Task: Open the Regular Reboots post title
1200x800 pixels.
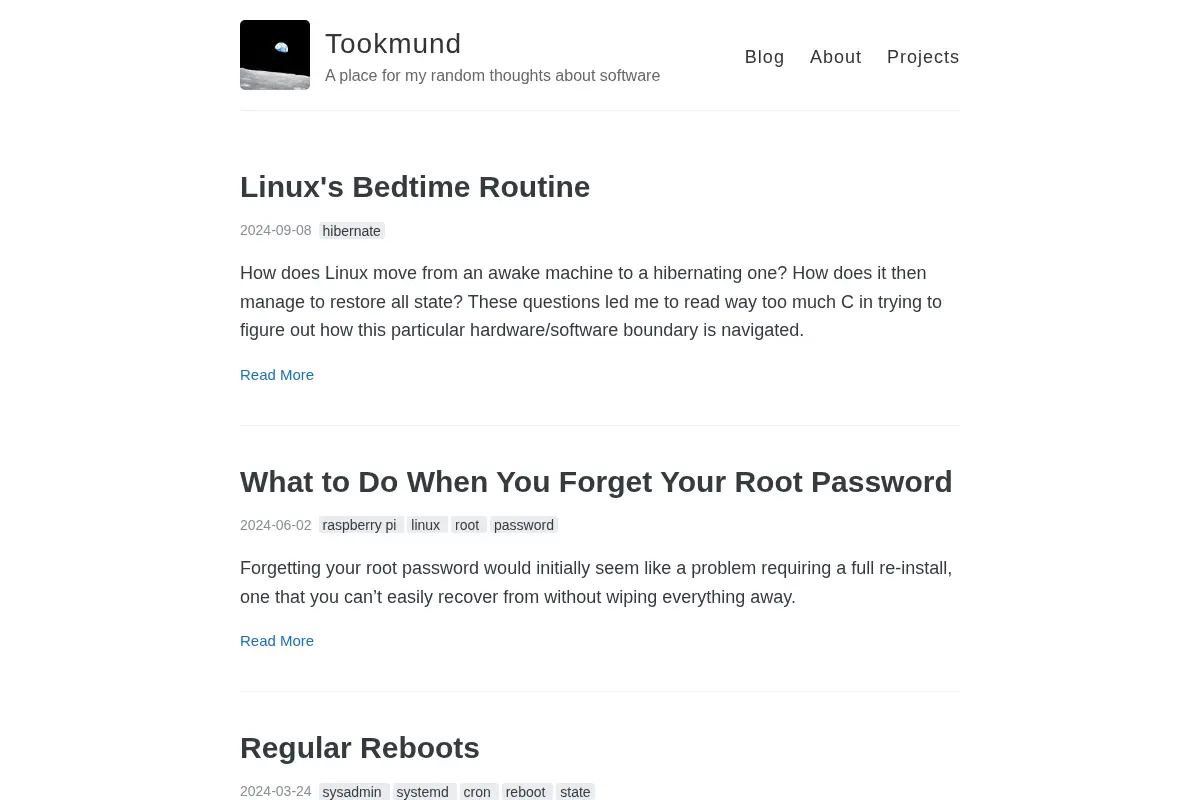Action: (x=360, y=748)
